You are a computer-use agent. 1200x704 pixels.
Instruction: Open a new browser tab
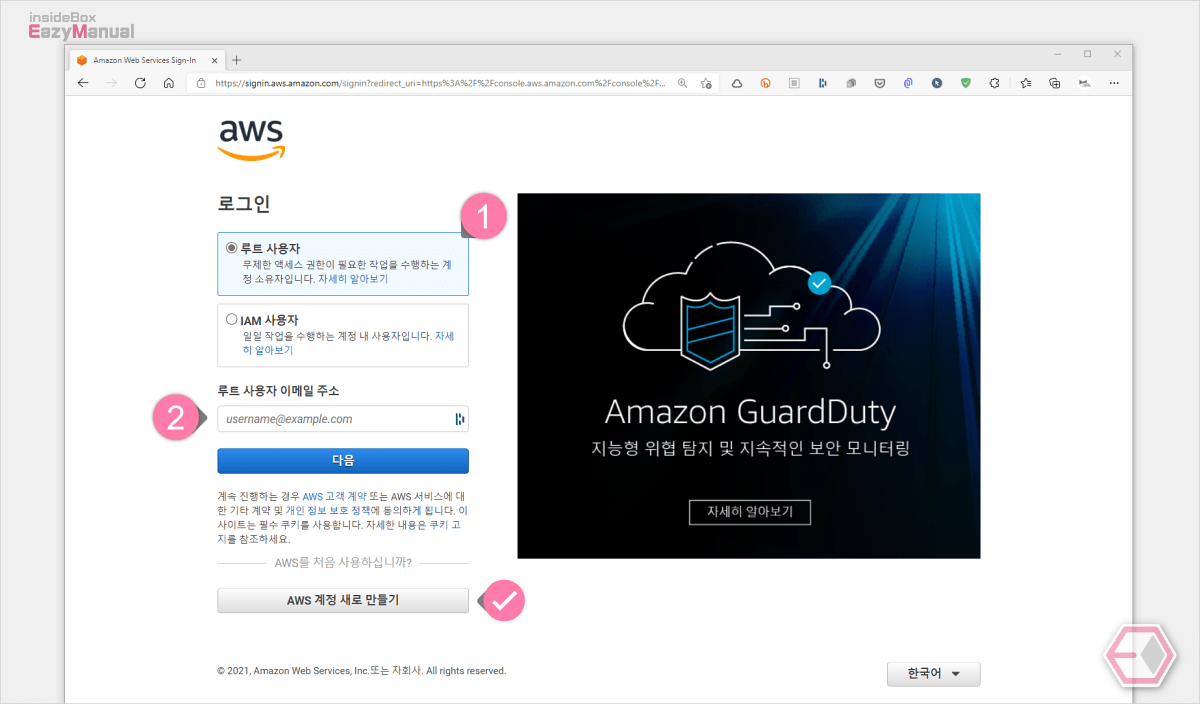(237, 60)
